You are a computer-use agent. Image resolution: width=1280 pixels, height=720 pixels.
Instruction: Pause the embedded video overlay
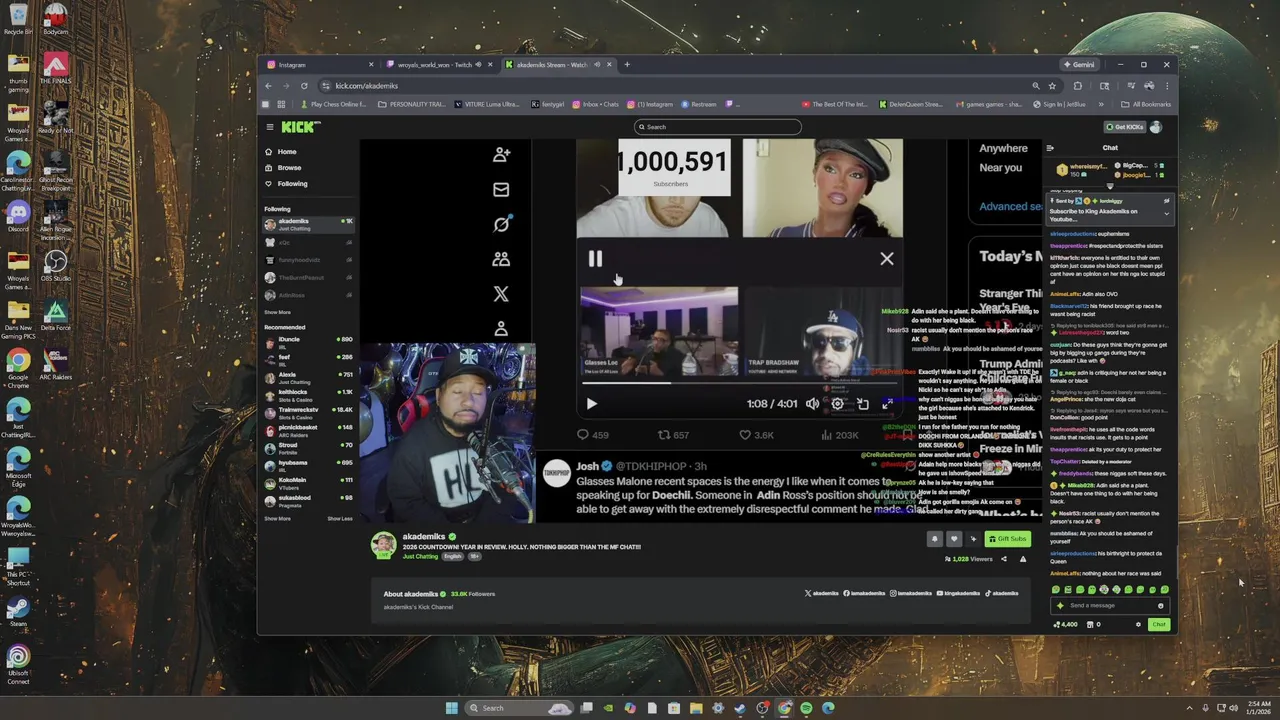point(595,259)
